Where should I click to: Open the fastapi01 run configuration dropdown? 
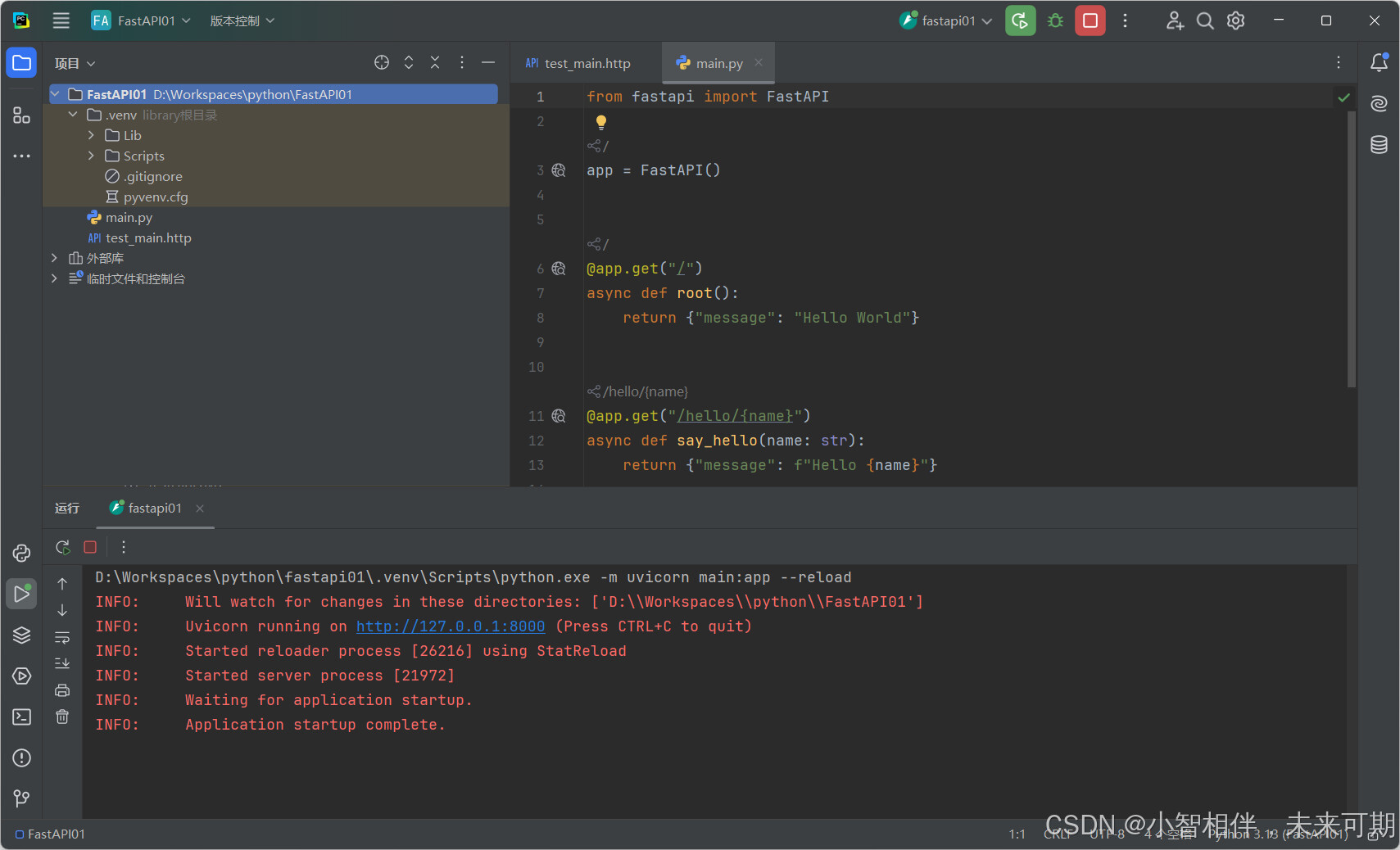(x=946, y=20)
